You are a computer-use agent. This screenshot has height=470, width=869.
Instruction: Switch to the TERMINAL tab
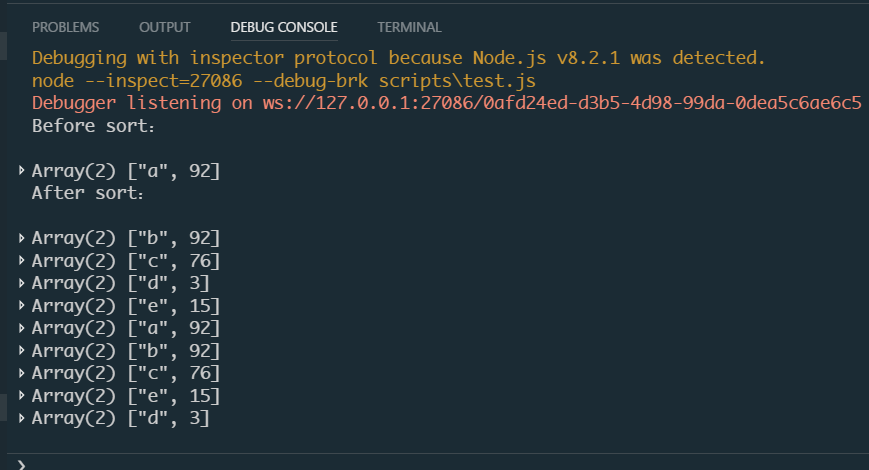[409, 27]
